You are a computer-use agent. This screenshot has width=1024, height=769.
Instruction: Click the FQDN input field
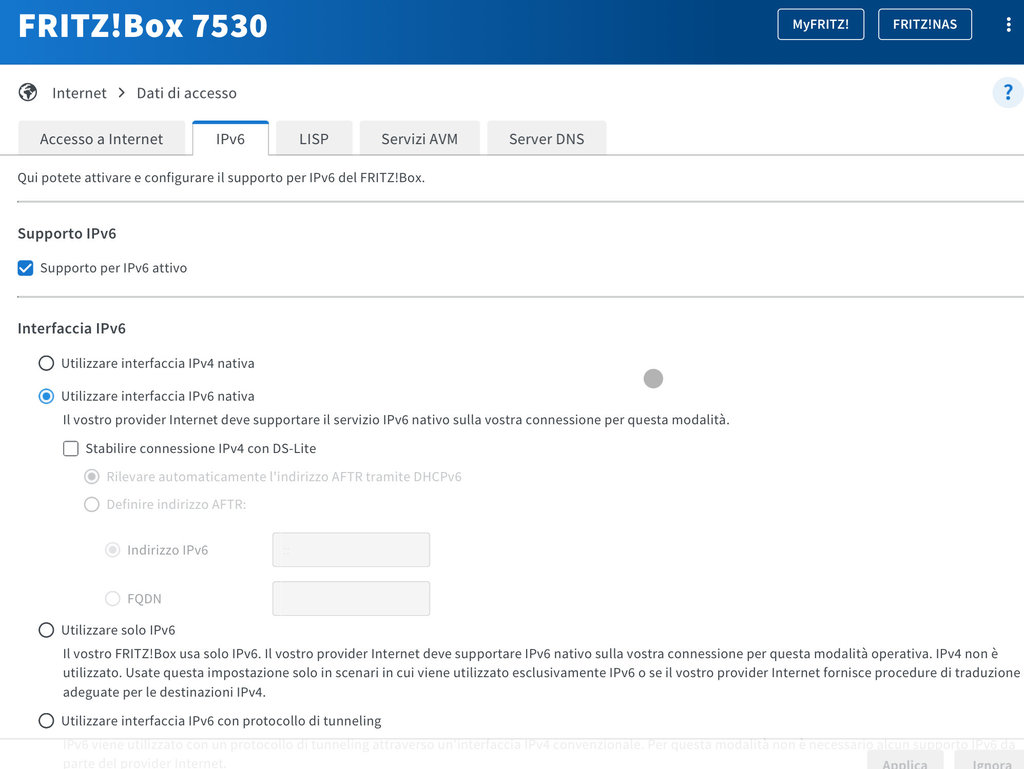pyautogui.click(x=351, y=599)
